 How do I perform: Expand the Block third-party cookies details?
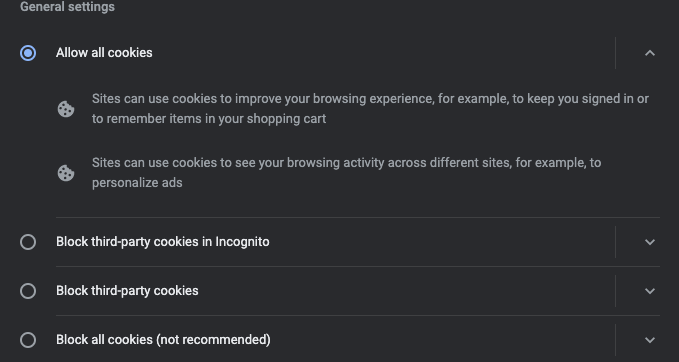(x=650, y=291)
